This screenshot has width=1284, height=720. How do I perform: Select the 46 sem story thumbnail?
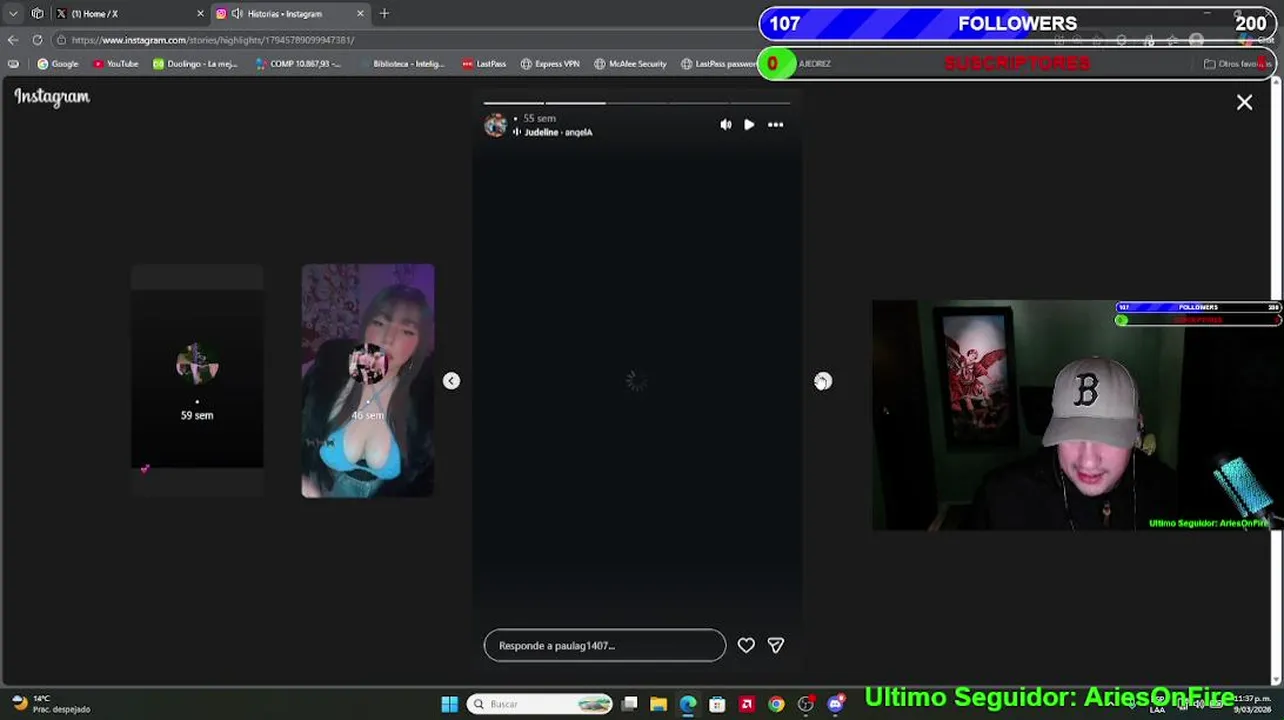pyautogui.click(x=368, y=380)
